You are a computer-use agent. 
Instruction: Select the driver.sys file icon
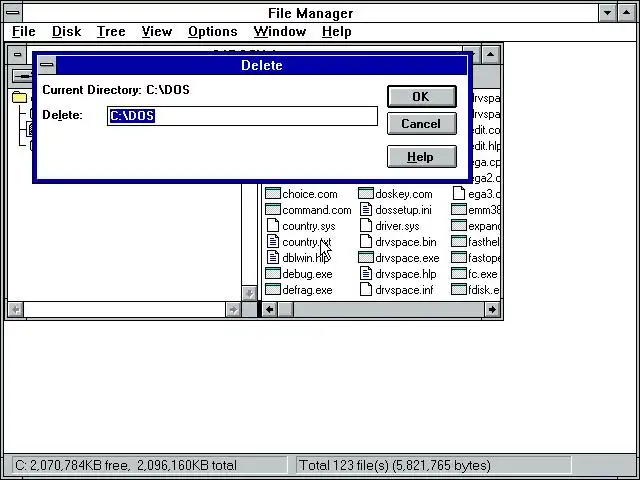tap(366, 225)
